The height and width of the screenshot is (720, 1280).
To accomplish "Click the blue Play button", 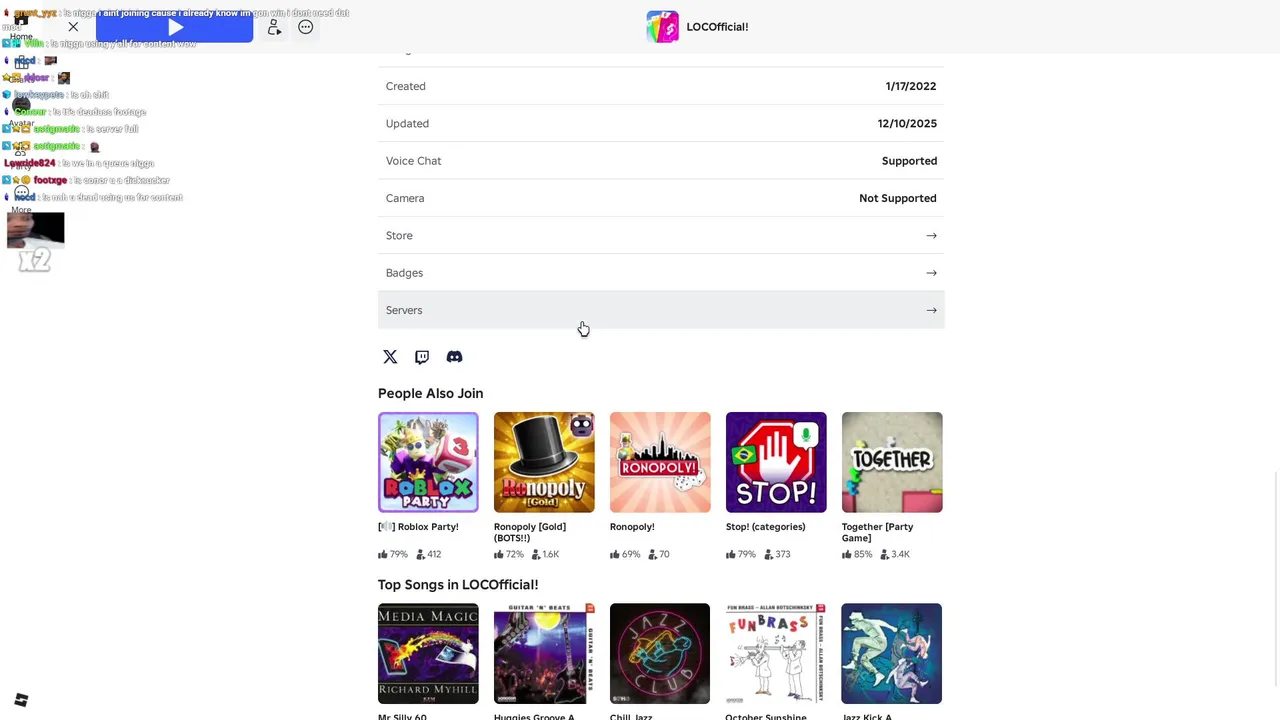I will click(x=175, y=28).
